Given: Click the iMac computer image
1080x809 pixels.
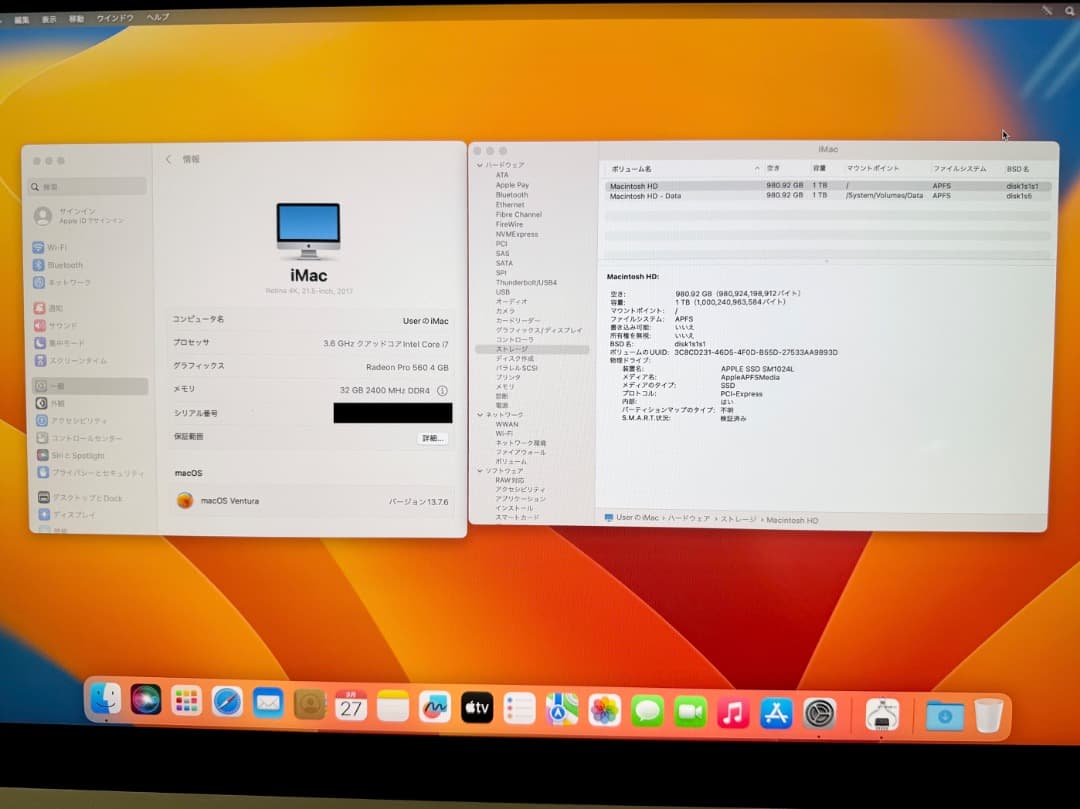Looking at the screenshot, I should pyautogui.click(x=308, y=231).
